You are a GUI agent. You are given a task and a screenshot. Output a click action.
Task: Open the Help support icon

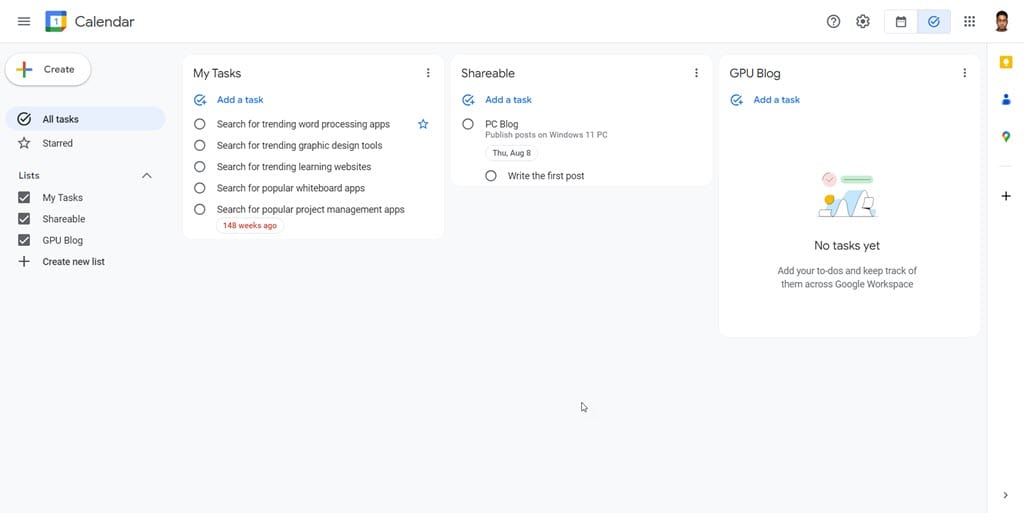(833, 22)
